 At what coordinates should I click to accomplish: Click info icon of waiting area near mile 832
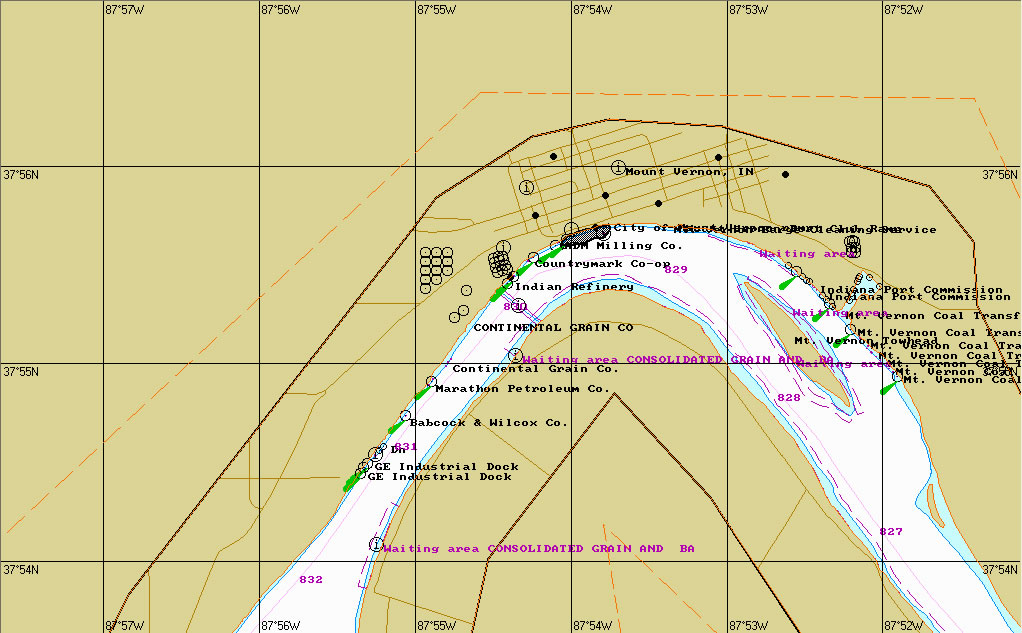376,544
